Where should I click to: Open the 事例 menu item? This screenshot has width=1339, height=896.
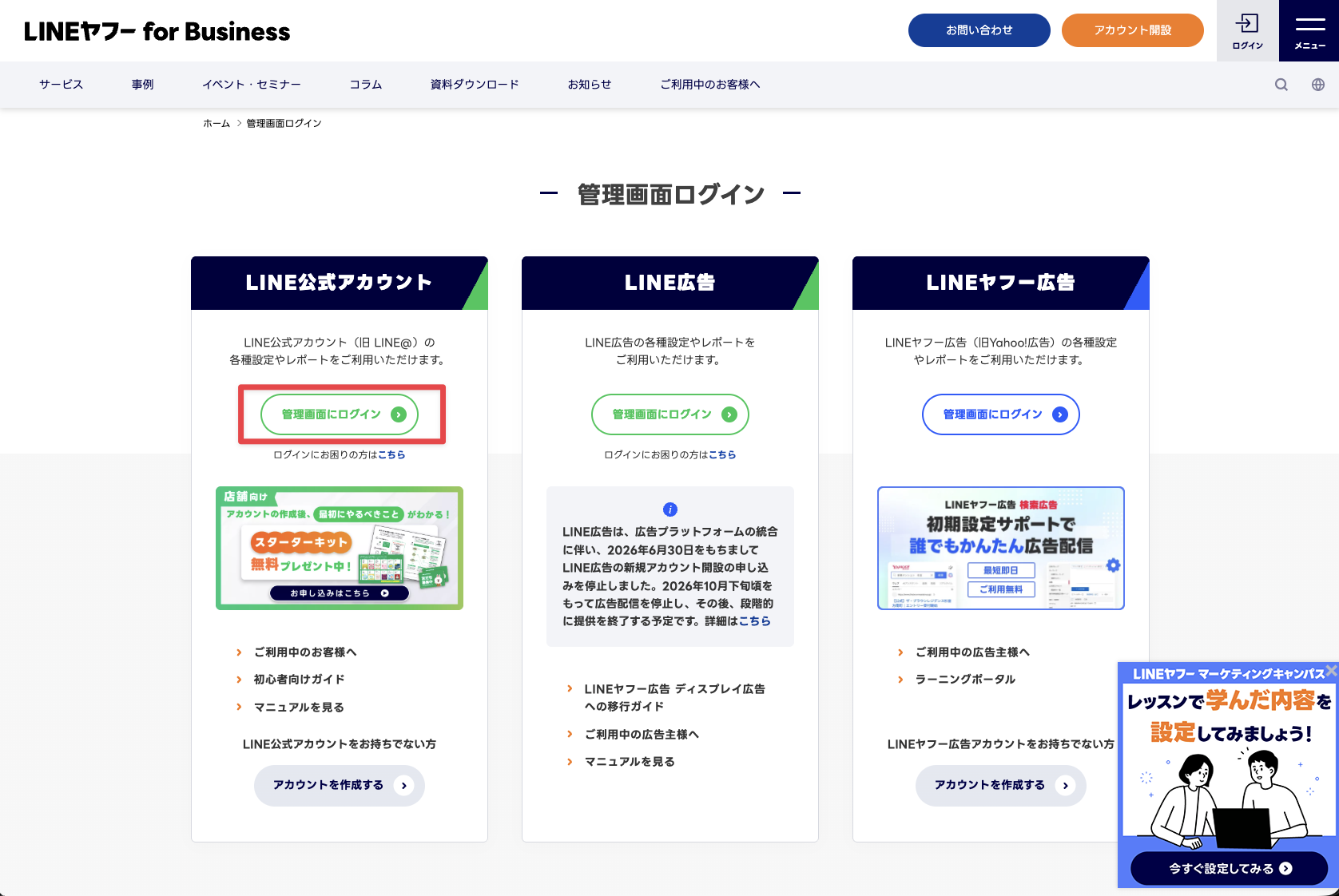coord(143,85)
